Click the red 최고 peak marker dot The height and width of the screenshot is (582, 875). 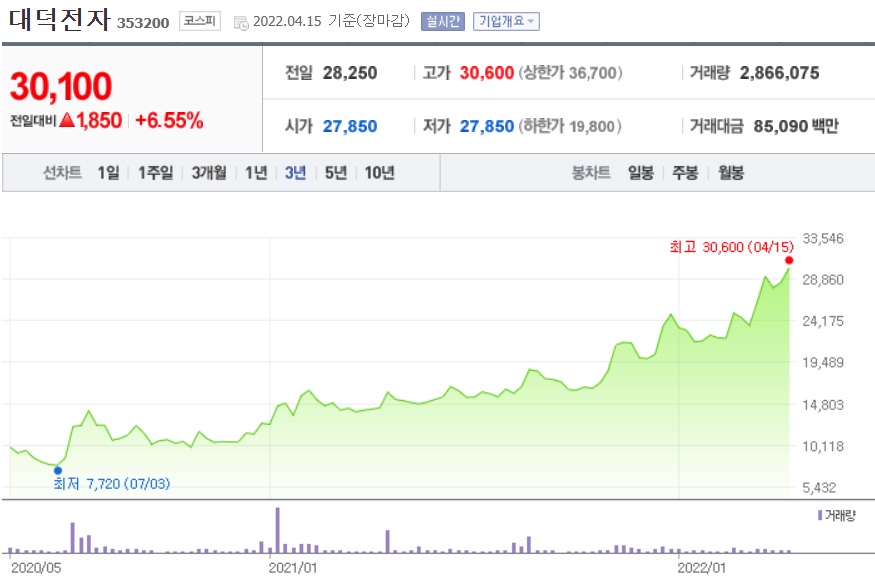pyautogui.click(x=789, y=261)
